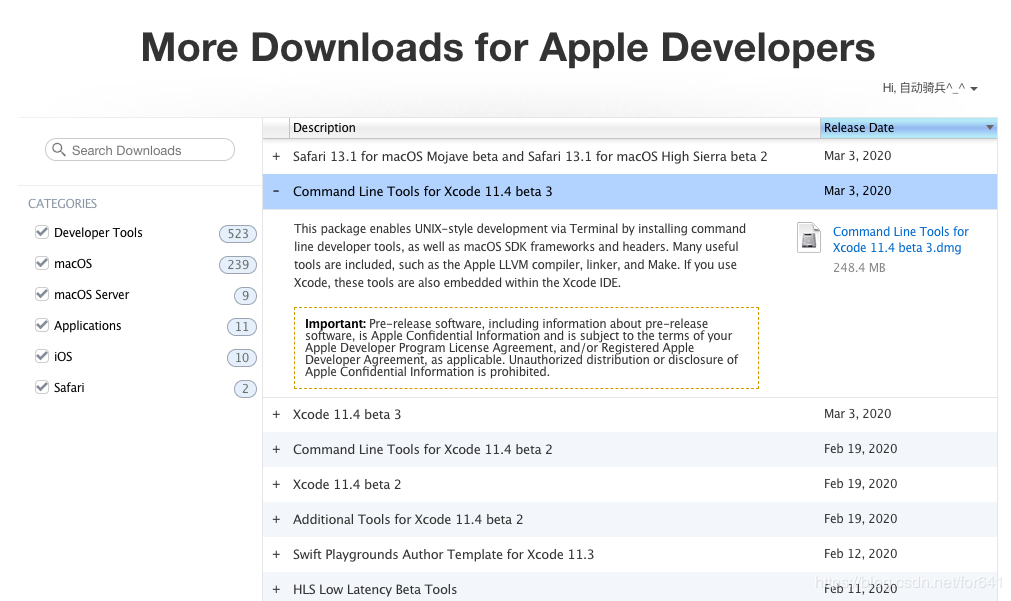Select 'HLS Low Latency Beta Tools' title
The width and height of the screenshot is (1011, 601).
coord(375,589)
